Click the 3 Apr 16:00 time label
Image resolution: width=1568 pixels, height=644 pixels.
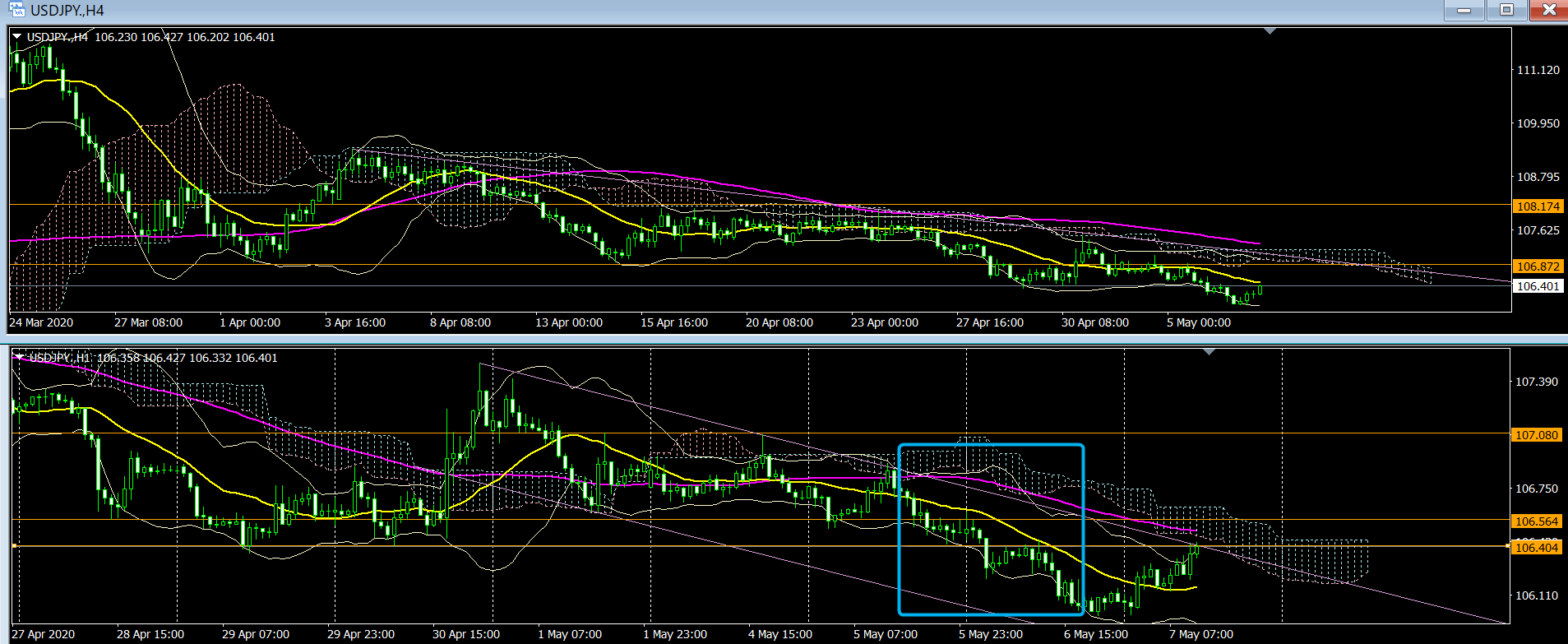[355, 322]
